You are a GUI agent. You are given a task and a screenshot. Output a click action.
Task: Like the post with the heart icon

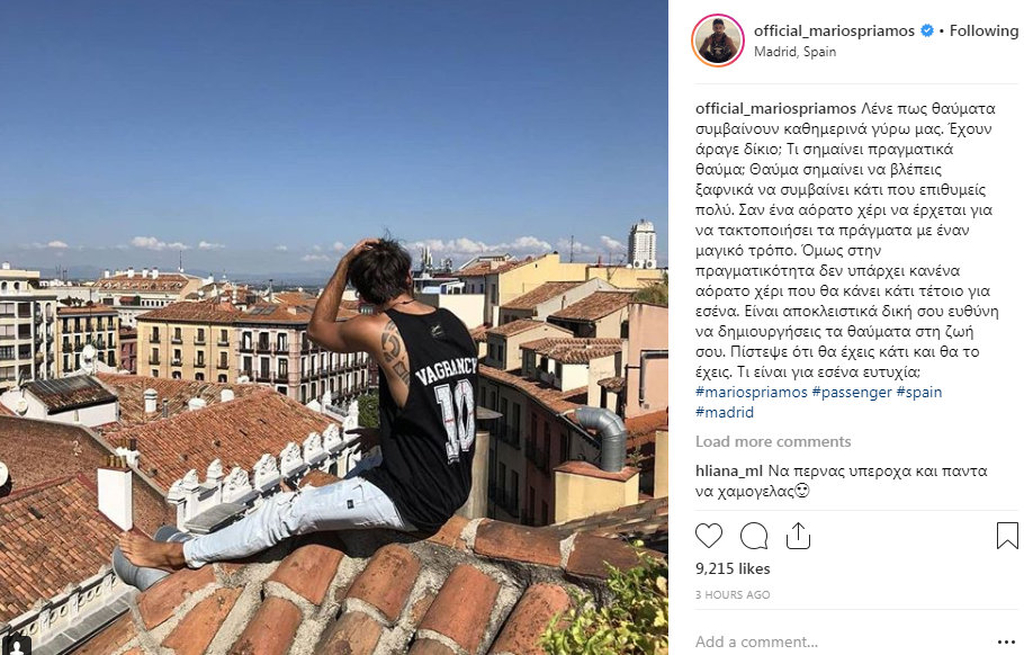click(709, 535)
